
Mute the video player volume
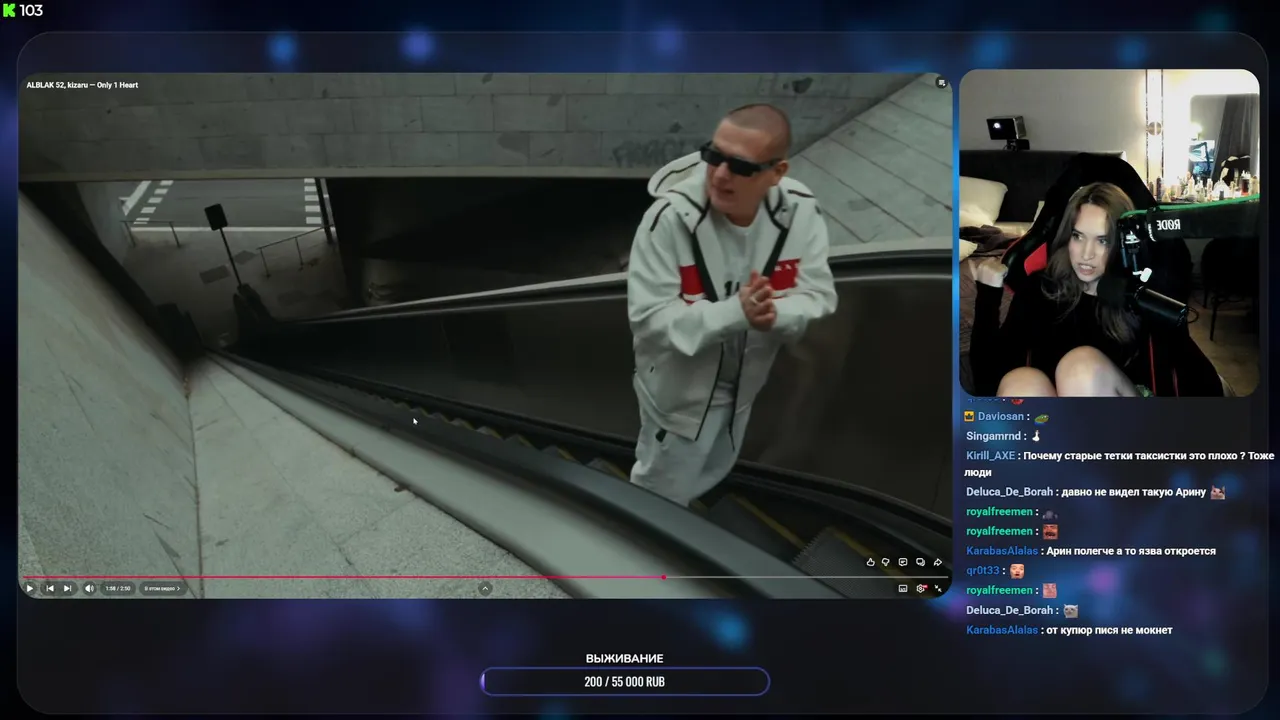[x=89, y=588]
